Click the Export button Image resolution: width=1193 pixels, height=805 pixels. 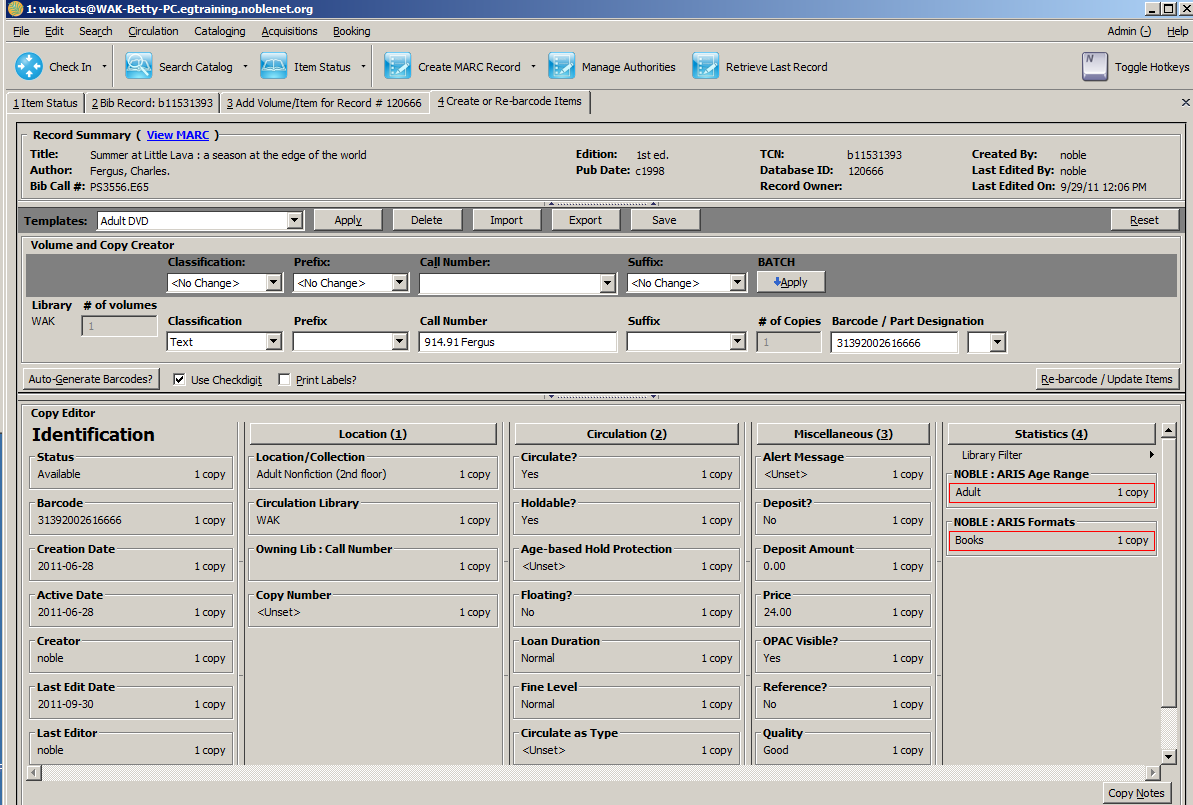pos(585,220)
